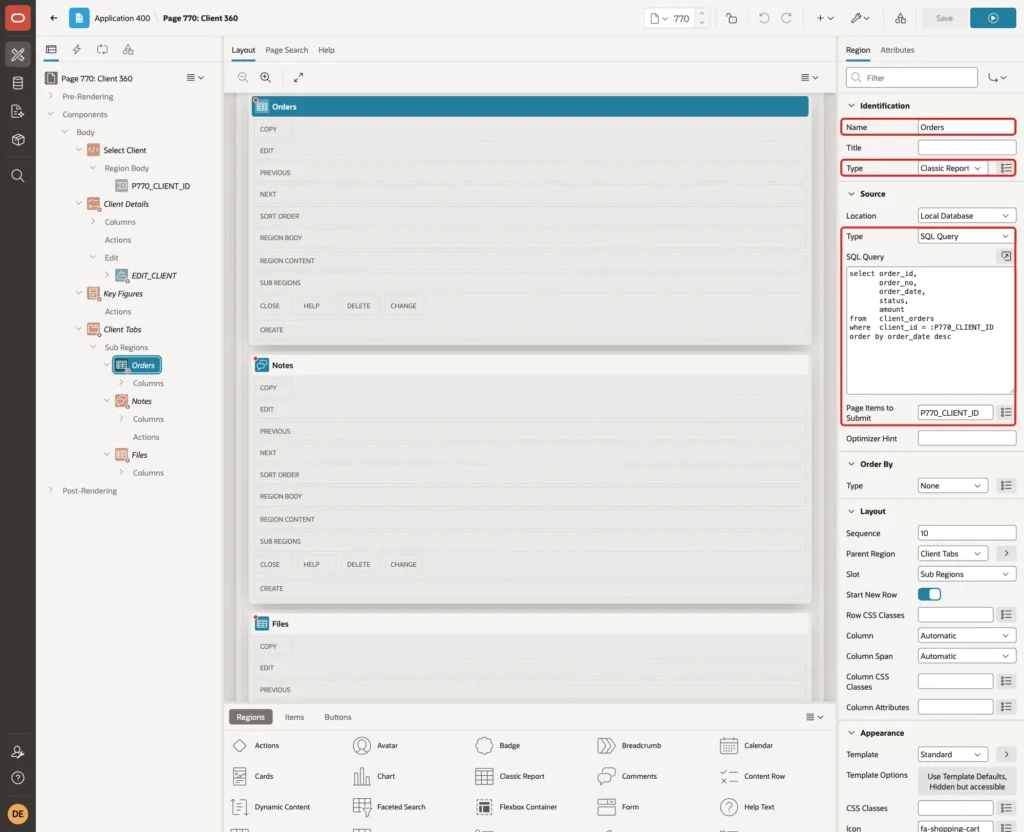Open Location Local Database dropdown
1024x832 pixels.
coord(967,216)
